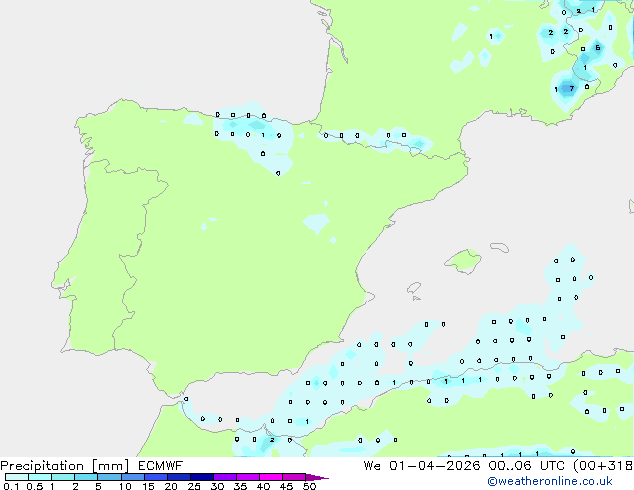Viewport: 634px width, 490px height.
Task: Click the '0.1' legend scale label
Action: click(11, 486)
